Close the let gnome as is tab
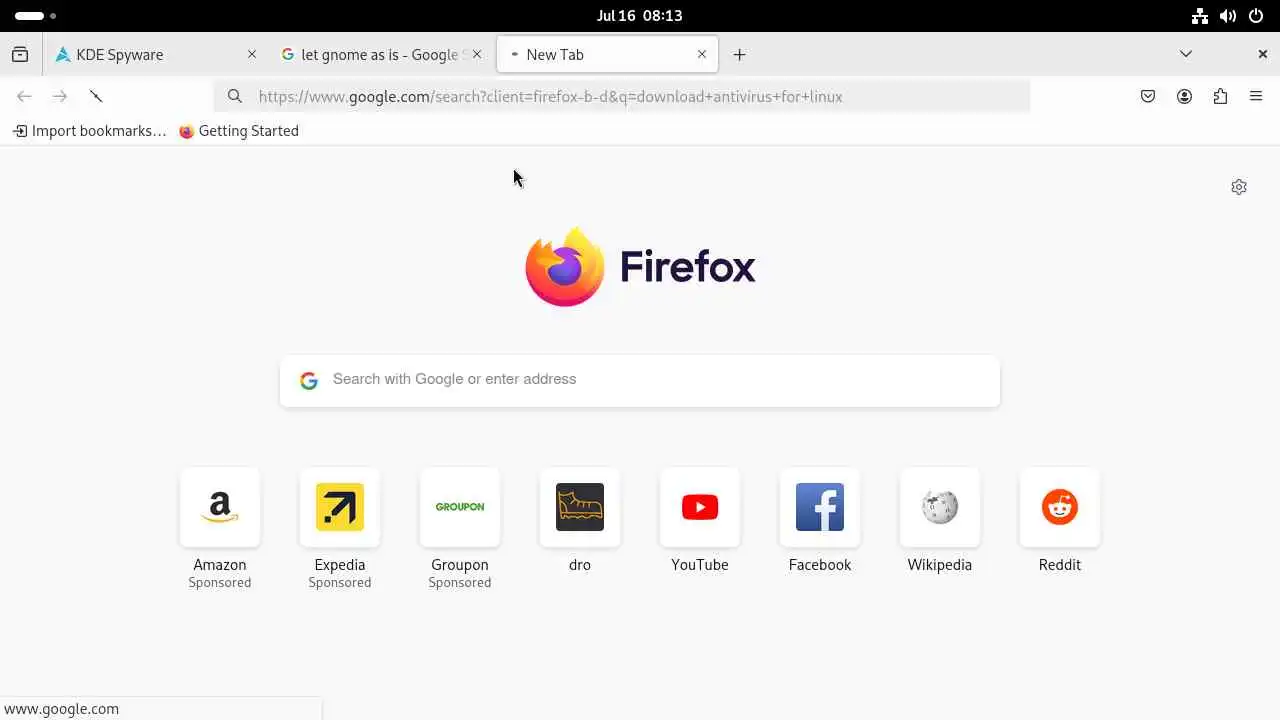The image size is (1280, 720). pos(477,55)
